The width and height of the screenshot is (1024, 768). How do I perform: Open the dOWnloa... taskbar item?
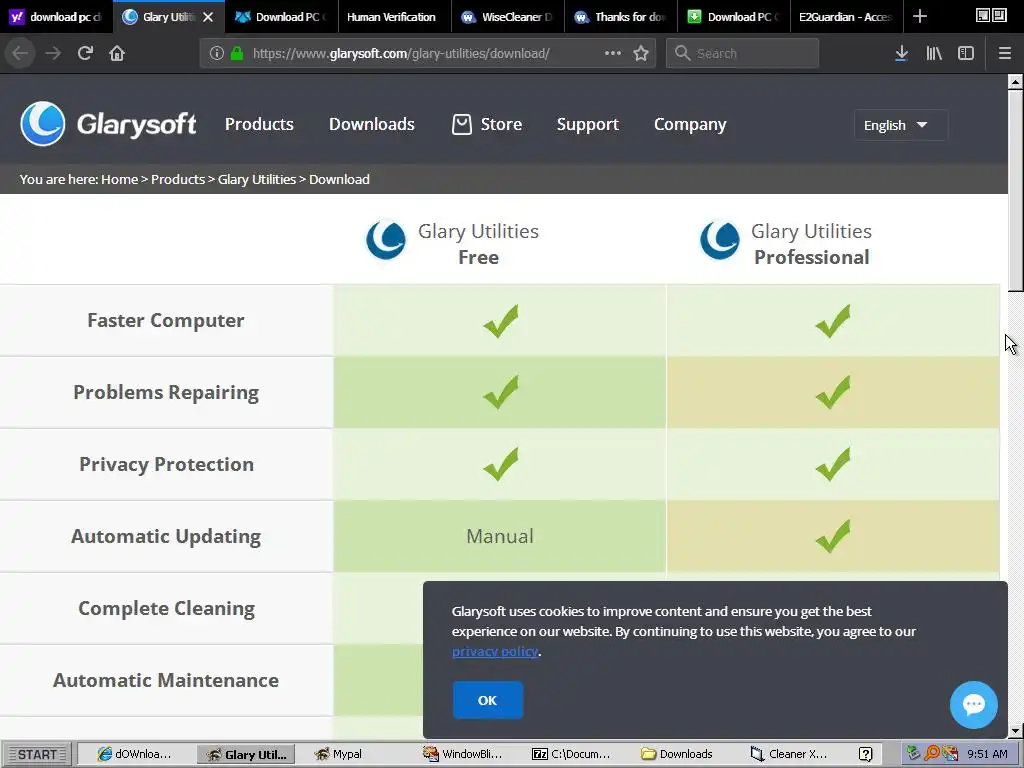coord(135,754)
